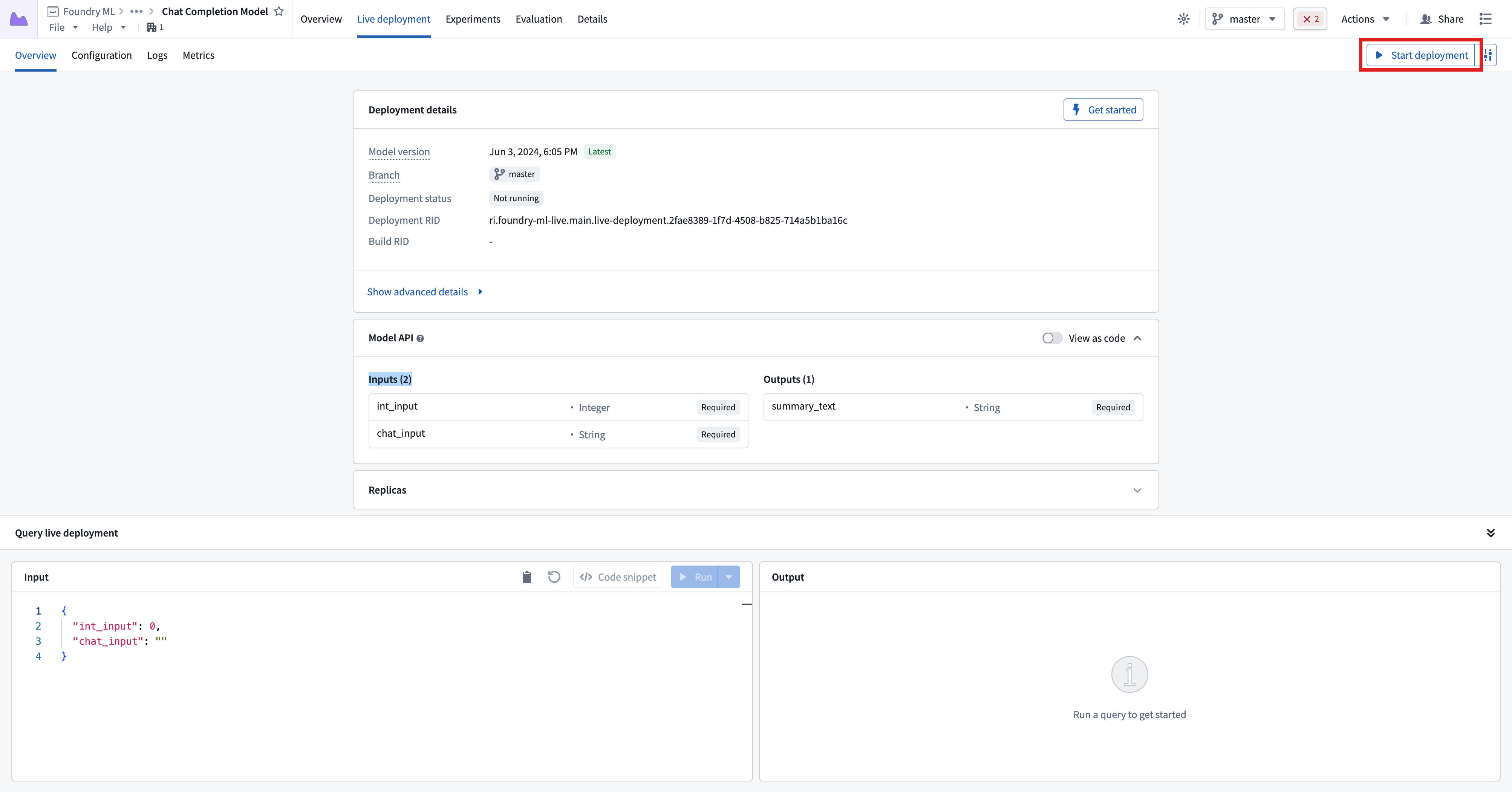
Task: Open the File menu
Action: tap(63, 27)
